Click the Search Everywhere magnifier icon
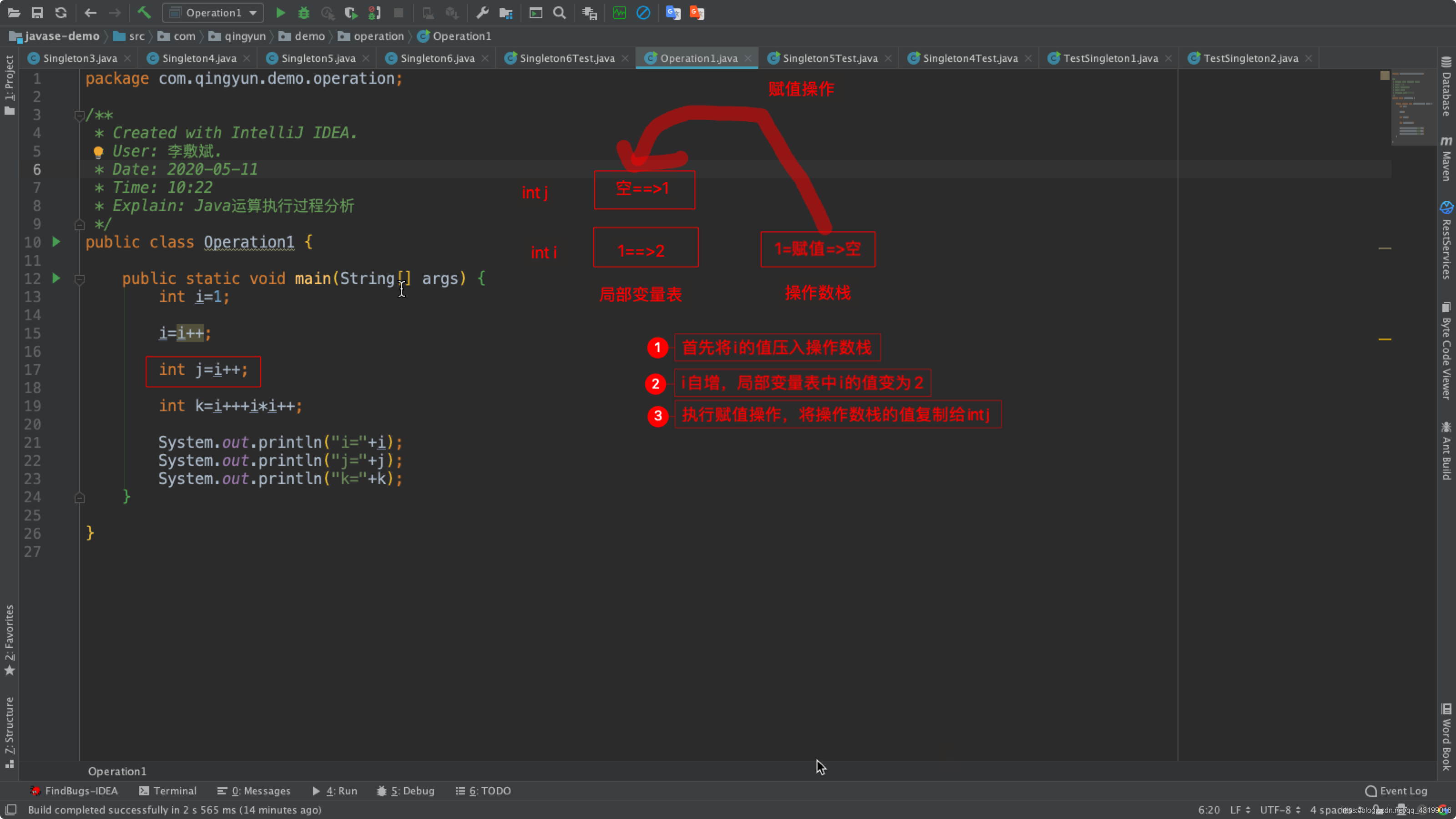Viewport: 1456px width, 819px height. [560, 12]
